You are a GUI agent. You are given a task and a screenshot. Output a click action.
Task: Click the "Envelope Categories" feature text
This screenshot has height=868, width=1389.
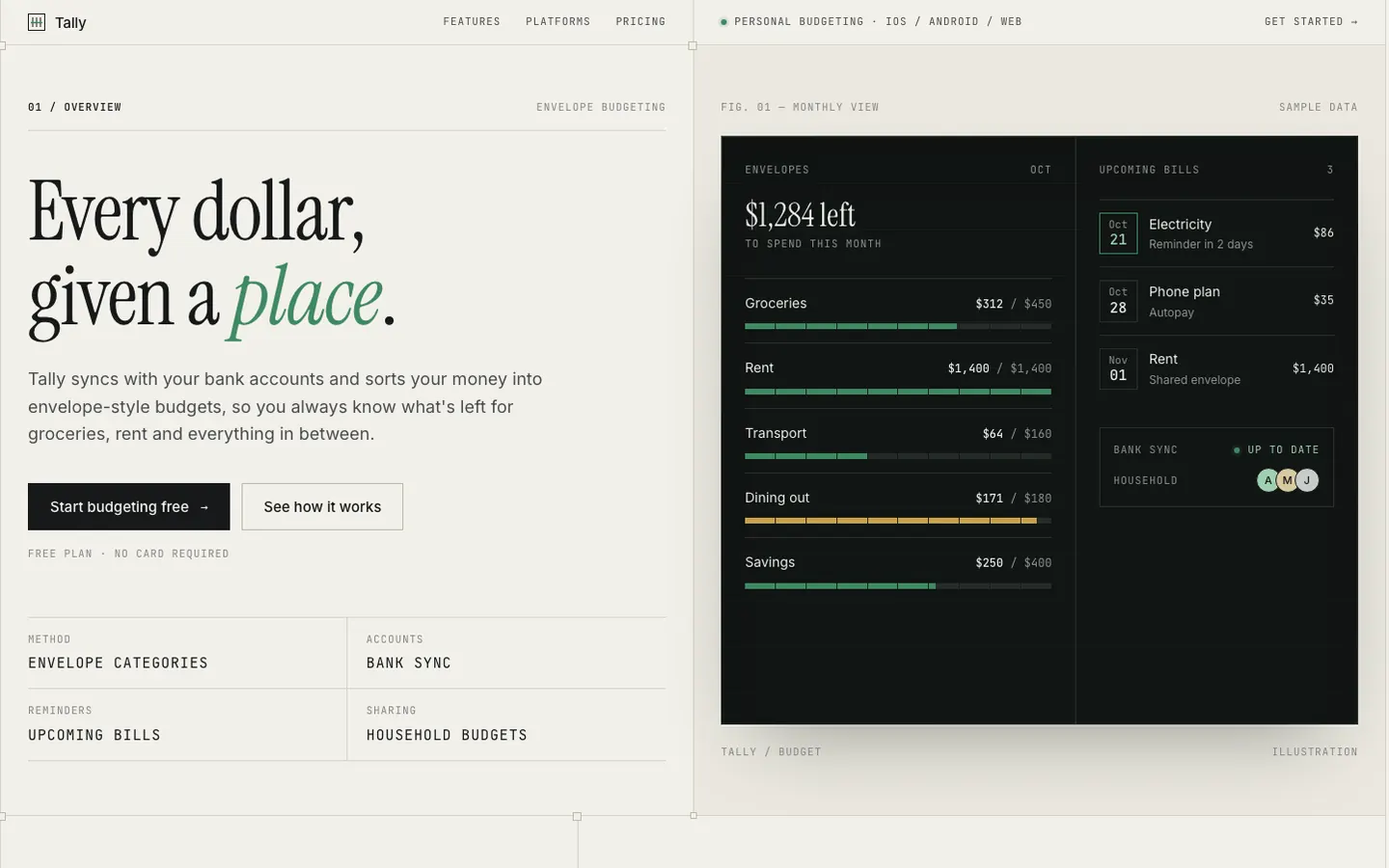118,663
